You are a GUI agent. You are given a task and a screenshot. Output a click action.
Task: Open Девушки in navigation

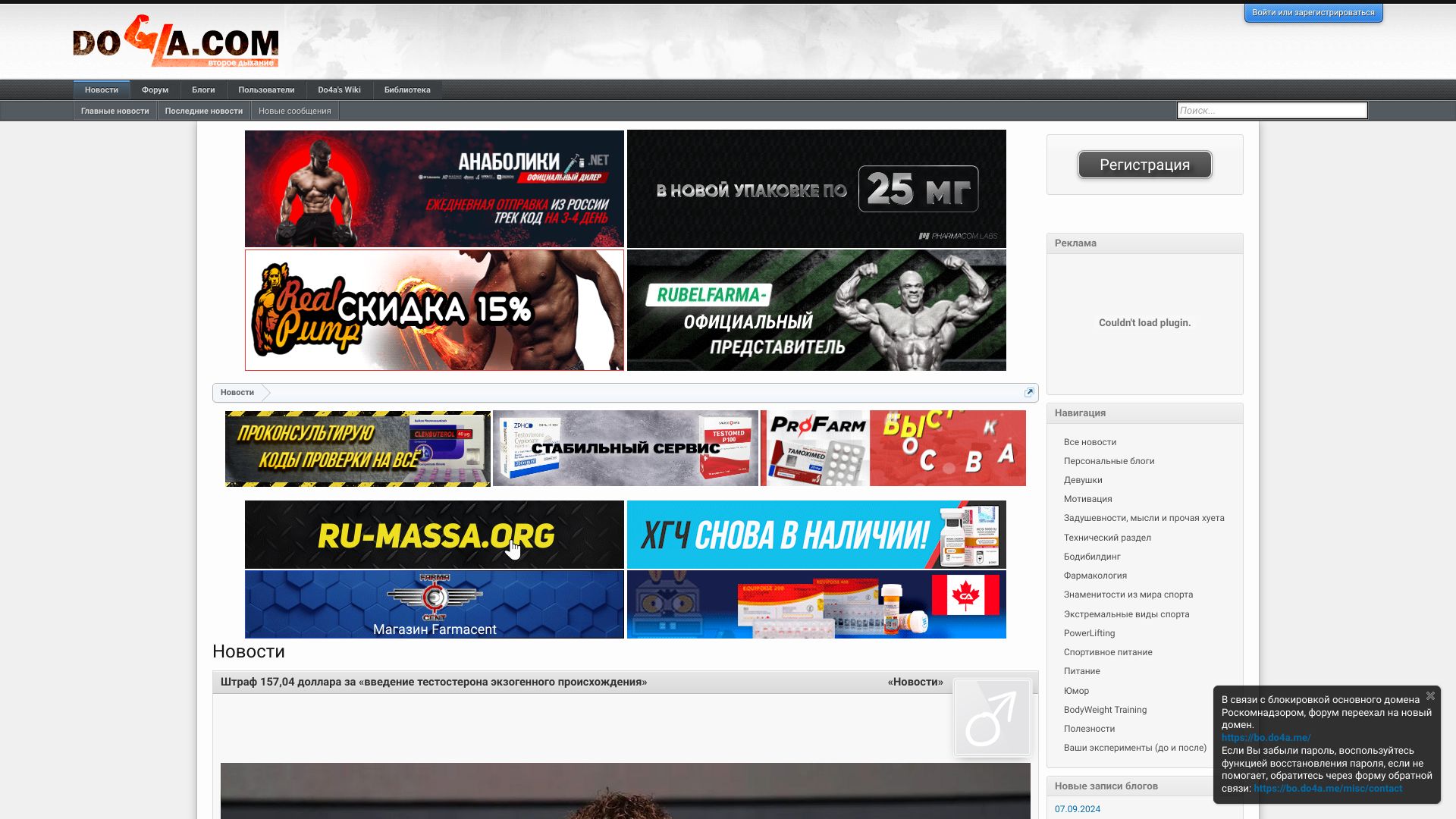coord(1083,480)
